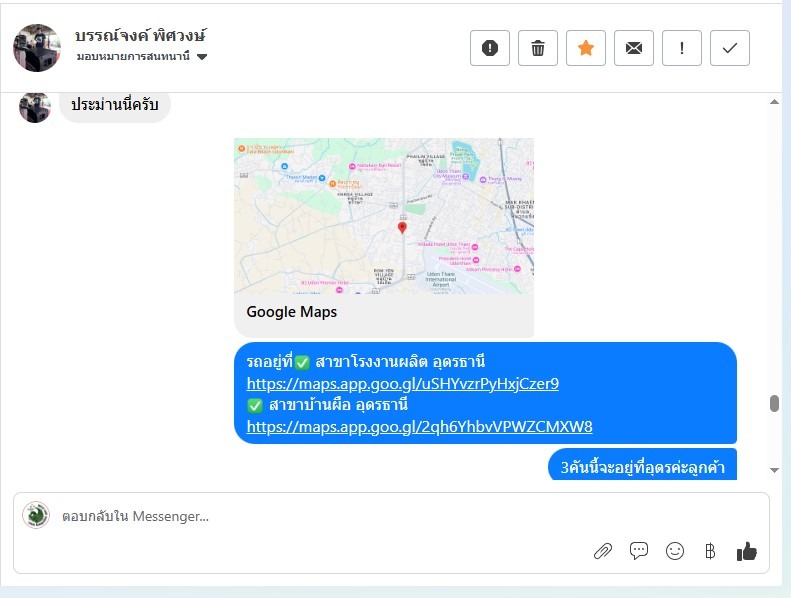Viewport: 791px width, 598px height.
Task: Expand the มอบหมายการสนทนานี้ assignment dropdown
Action: tap(142, 56)
